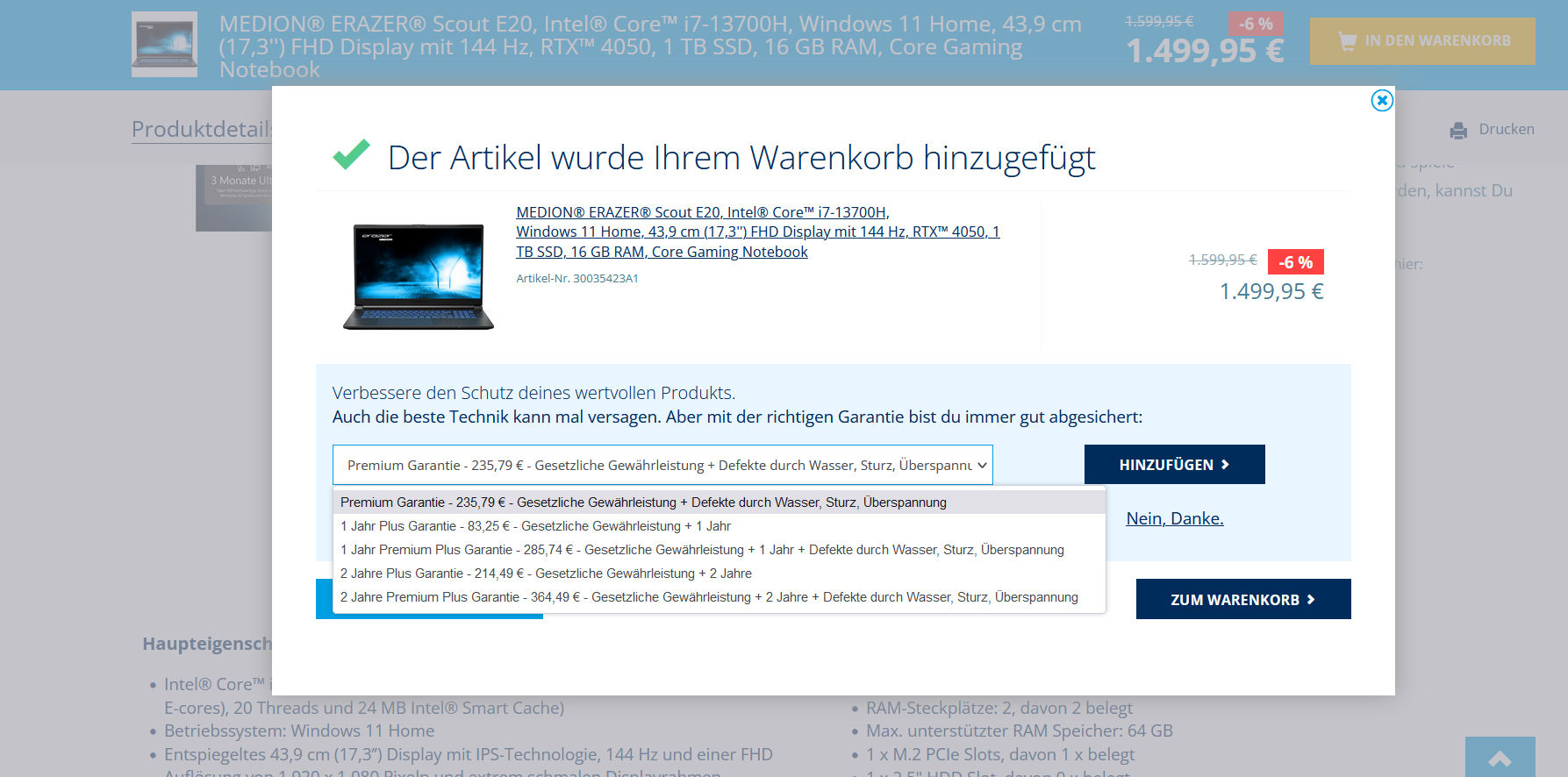
Task: Click the shopping cart icon in header button
Action: [1347, 41]
